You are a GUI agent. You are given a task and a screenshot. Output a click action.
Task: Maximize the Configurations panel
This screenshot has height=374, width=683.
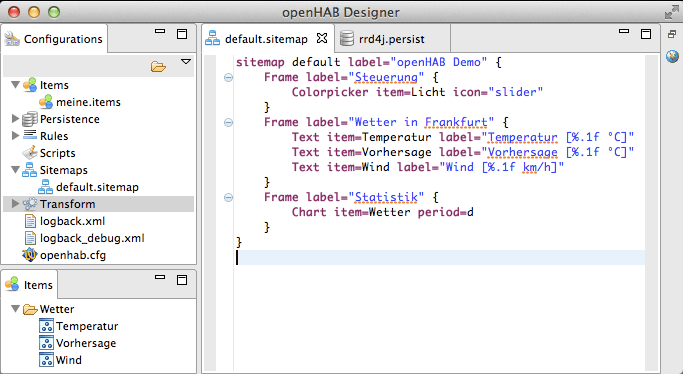(182, 34)
